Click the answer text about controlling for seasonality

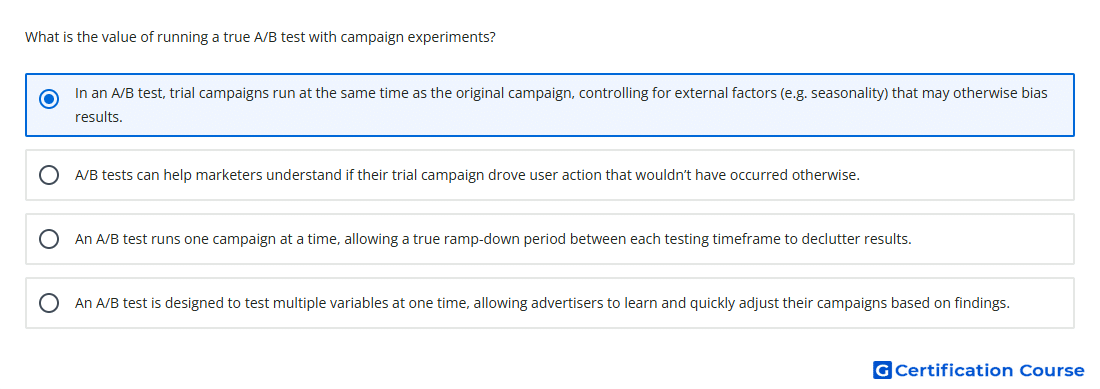tap(561, 105)
